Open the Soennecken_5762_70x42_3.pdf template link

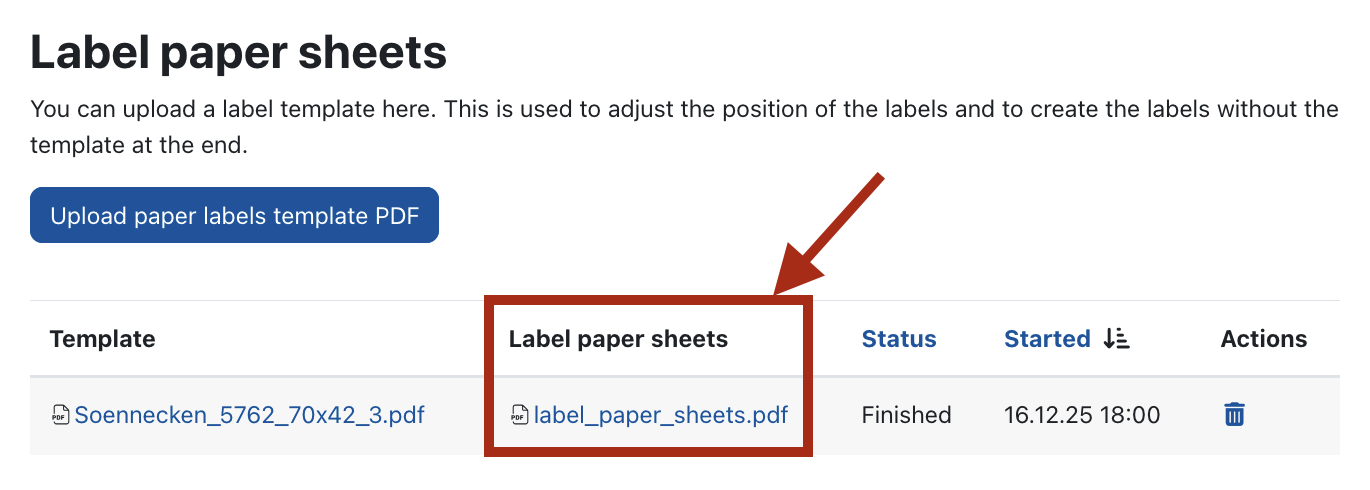[x=249, y=414]
